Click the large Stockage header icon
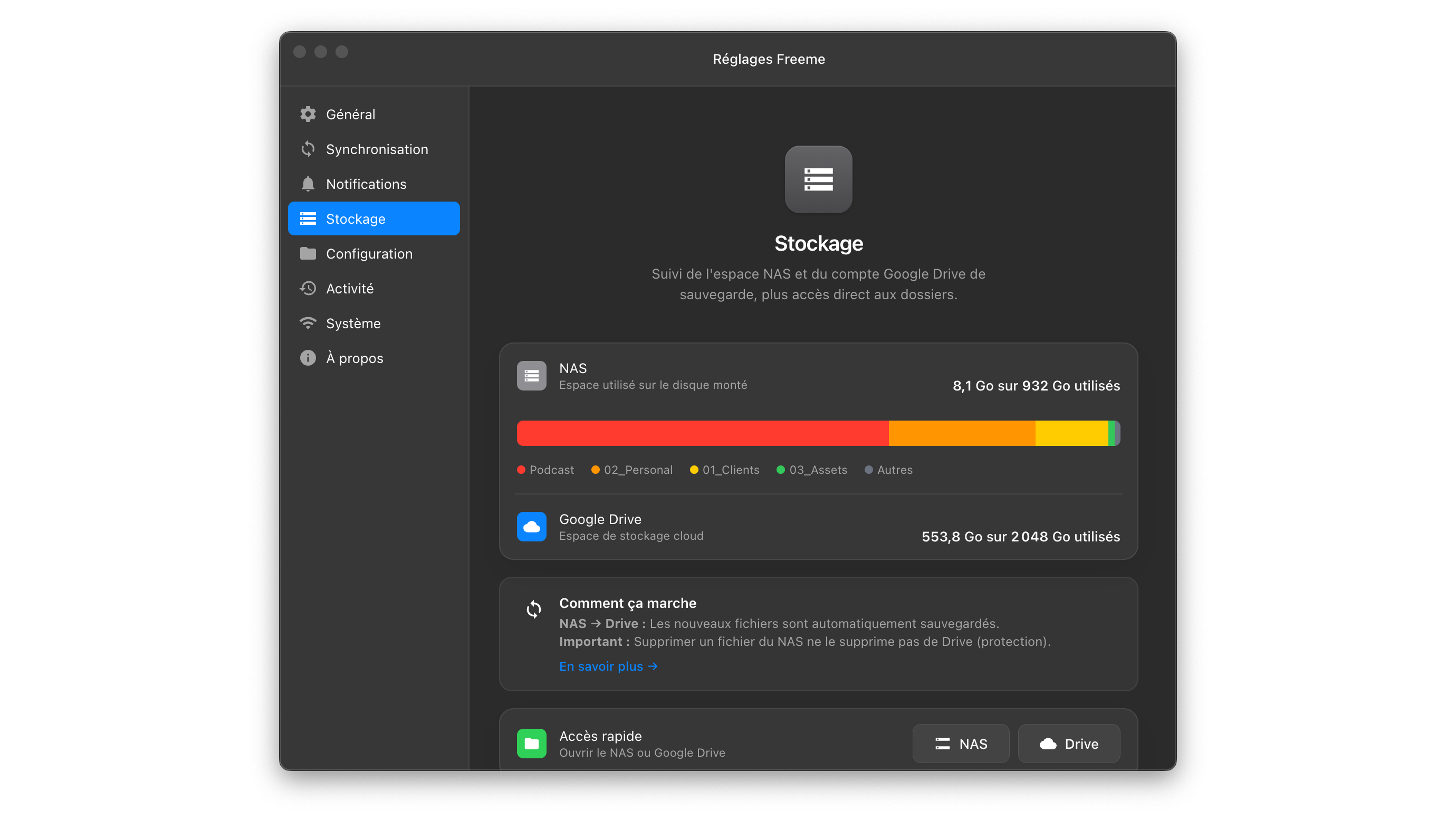Screen dimensions: 1456x819 coord(818,179)
